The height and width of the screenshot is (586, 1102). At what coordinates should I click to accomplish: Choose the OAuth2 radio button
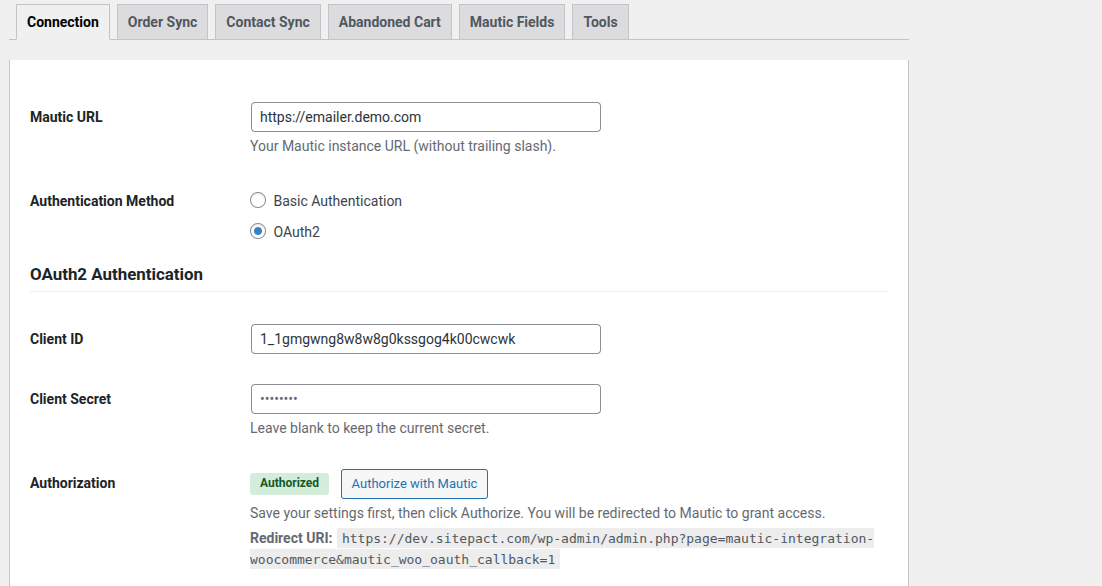(258, 232)
